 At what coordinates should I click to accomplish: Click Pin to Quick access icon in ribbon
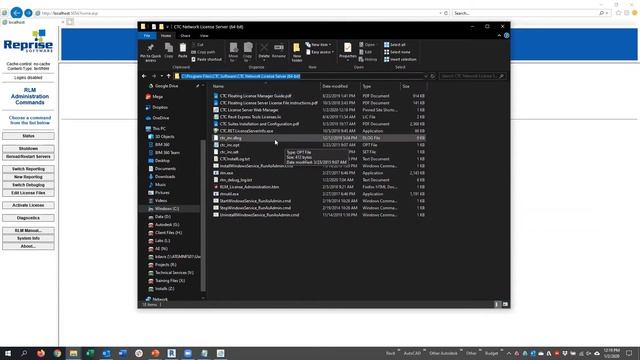[150, 48]
